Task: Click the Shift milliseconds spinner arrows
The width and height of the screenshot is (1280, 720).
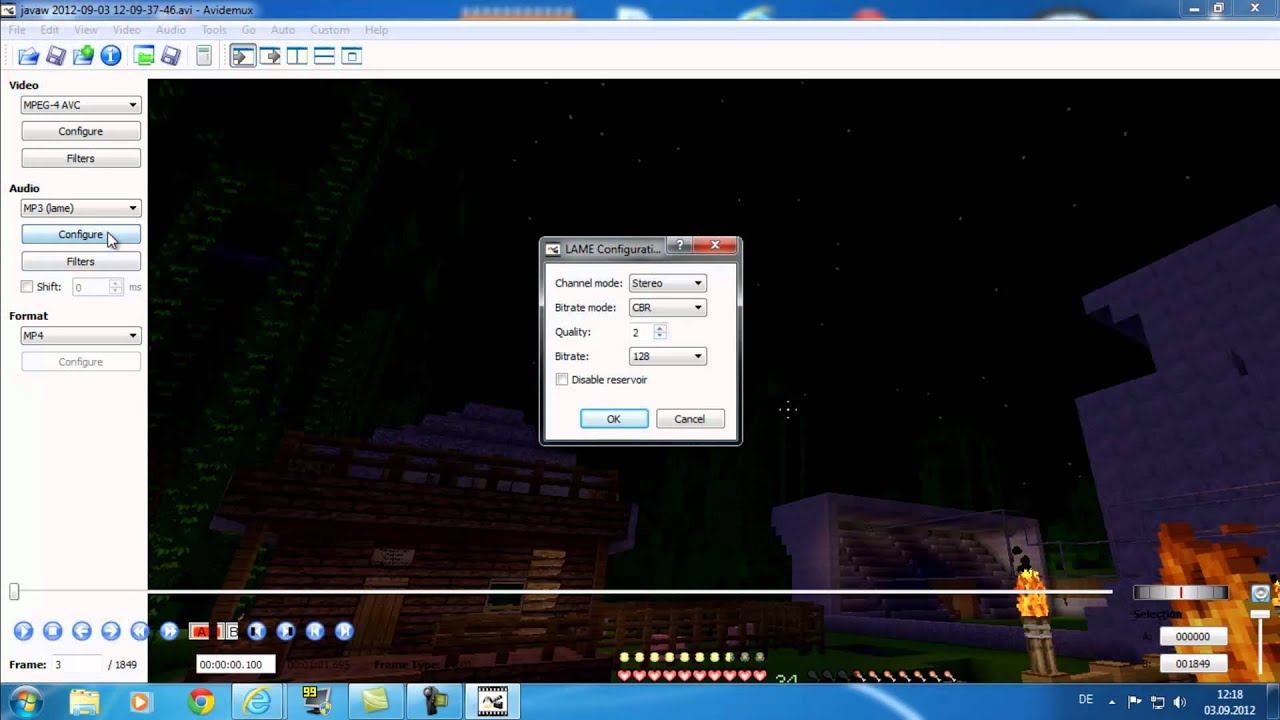Action: [x=116, y=287]
